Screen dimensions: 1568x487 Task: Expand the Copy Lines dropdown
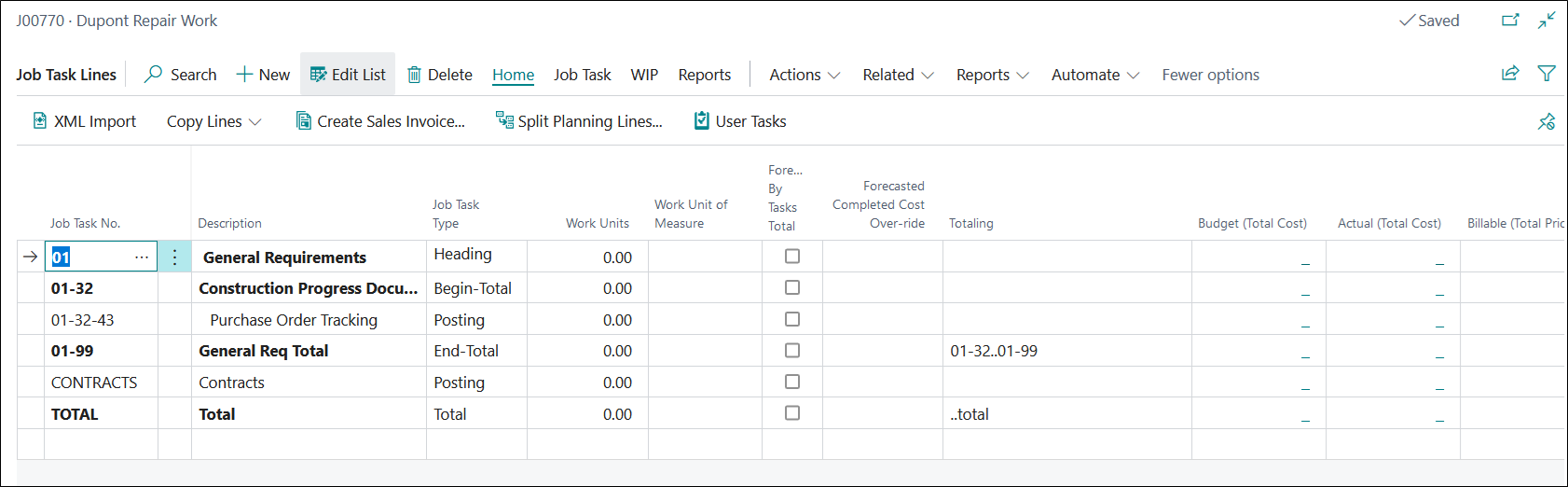click(213, 121)
